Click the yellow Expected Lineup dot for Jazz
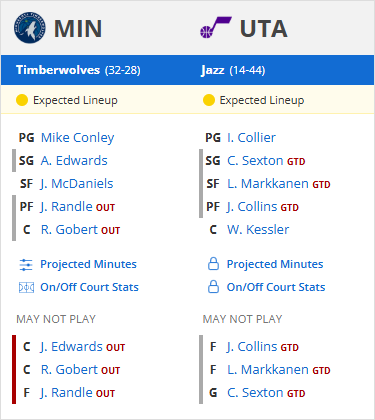The width and height of the screenshot is (375, 420). coord(209,100)
